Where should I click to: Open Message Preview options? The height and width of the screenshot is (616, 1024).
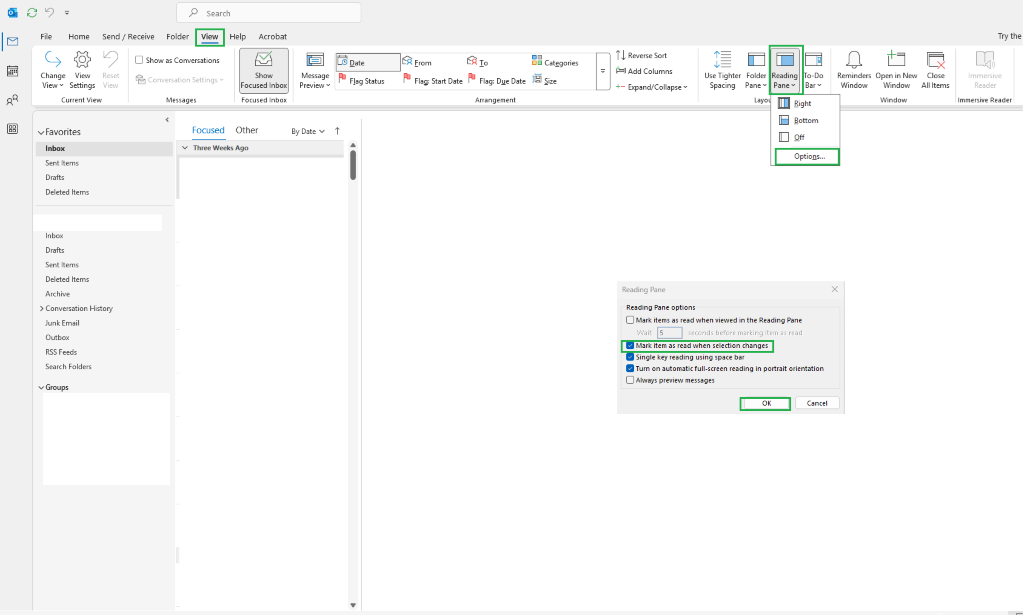click(315, 71)
